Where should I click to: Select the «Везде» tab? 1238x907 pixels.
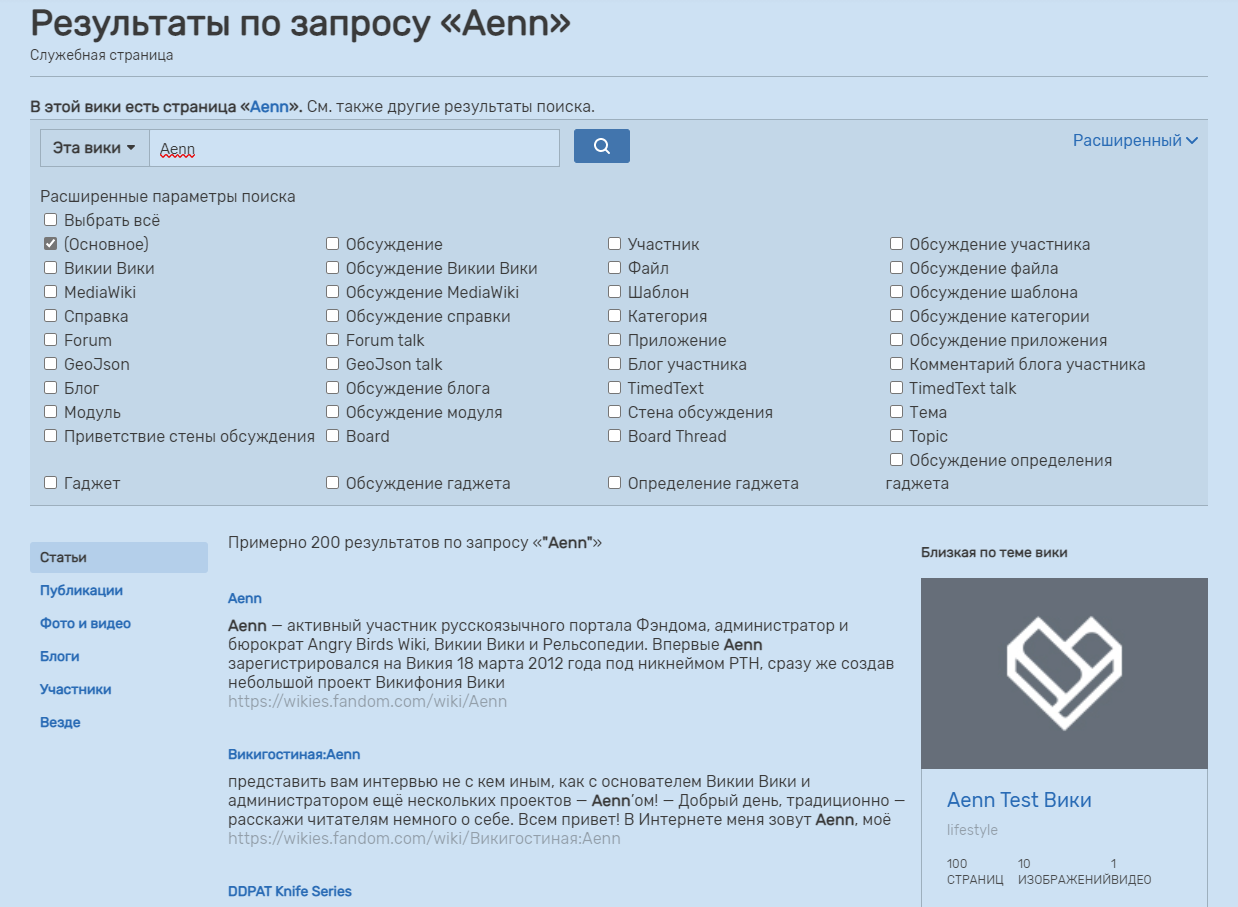60,722
